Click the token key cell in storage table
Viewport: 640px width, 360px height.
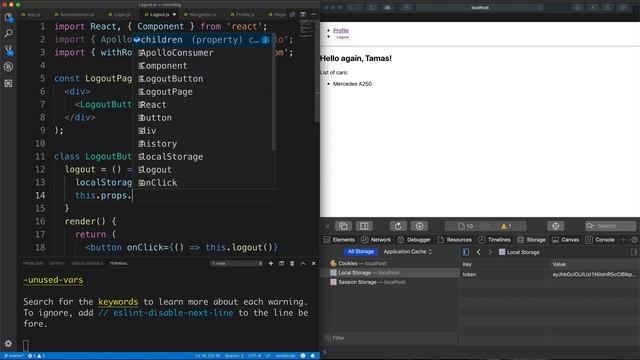click(x=504, y=274)
